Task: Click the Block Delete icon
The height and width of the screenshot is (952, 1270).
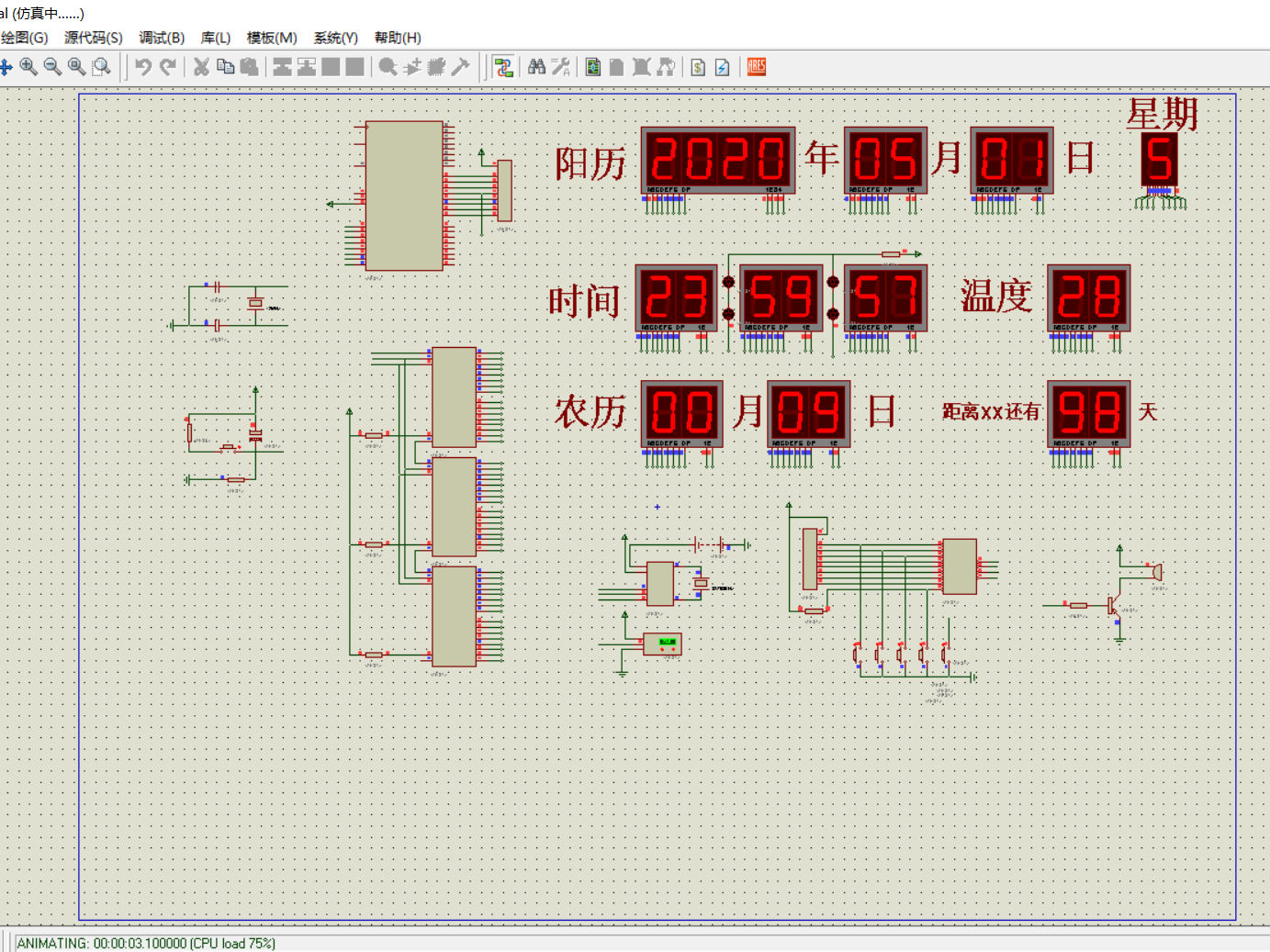Action: pyautogui.click(x=354, y=67)
